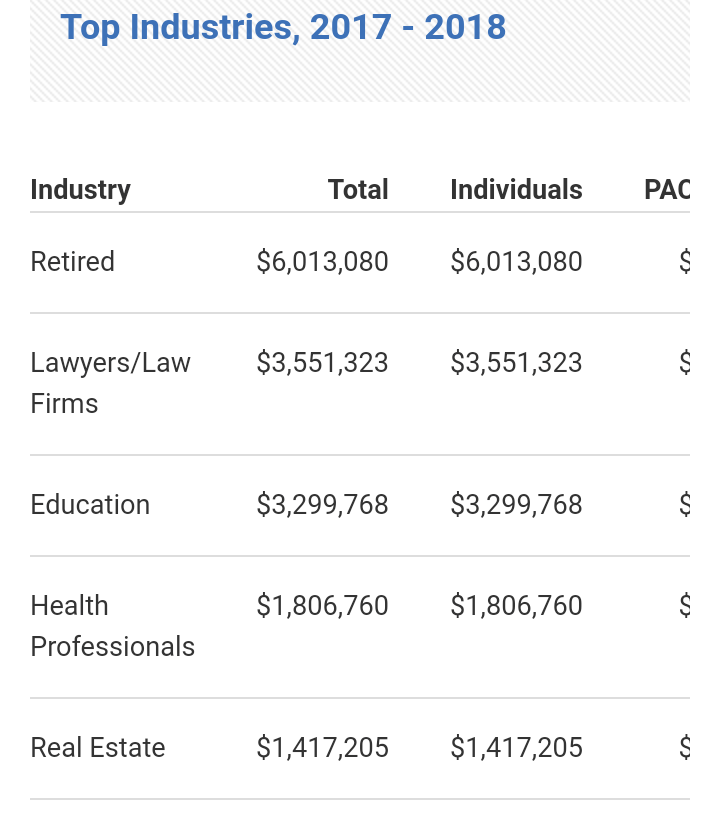The height and width of the screenshot is (813, 720).
Task: Sort by the Total column header
Action: 358,190
